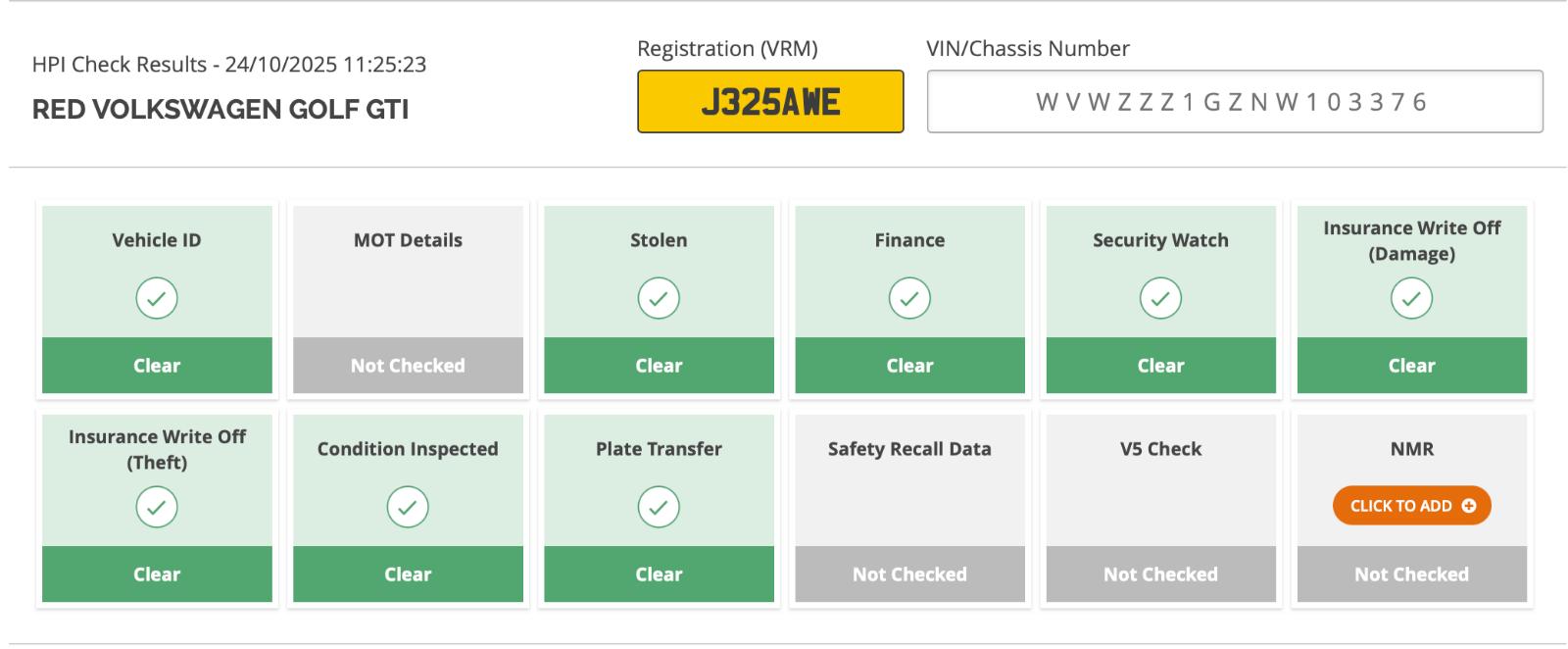The image size is (1568, 649).
Task: Open the MOT Details tile
Action: click(x=408, y=299)
